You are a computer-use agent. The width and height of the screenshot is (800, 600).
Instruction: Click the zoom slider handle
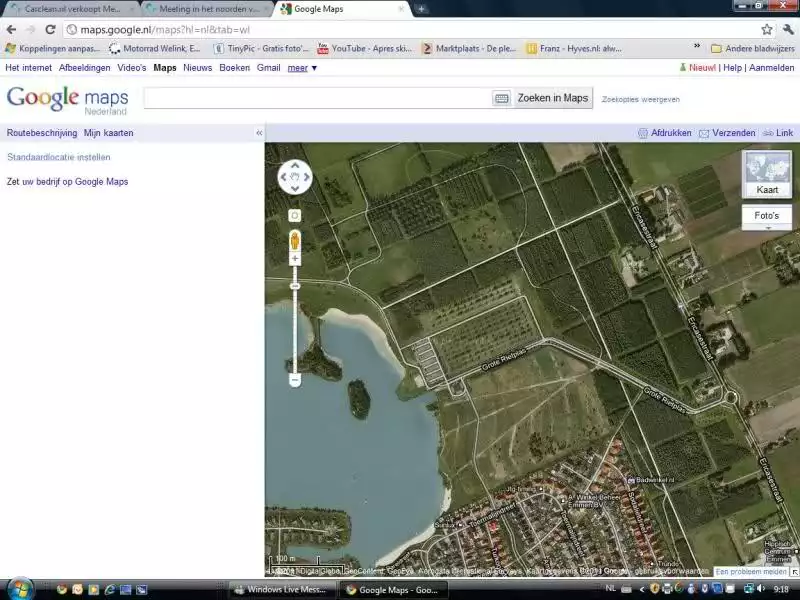295,286
